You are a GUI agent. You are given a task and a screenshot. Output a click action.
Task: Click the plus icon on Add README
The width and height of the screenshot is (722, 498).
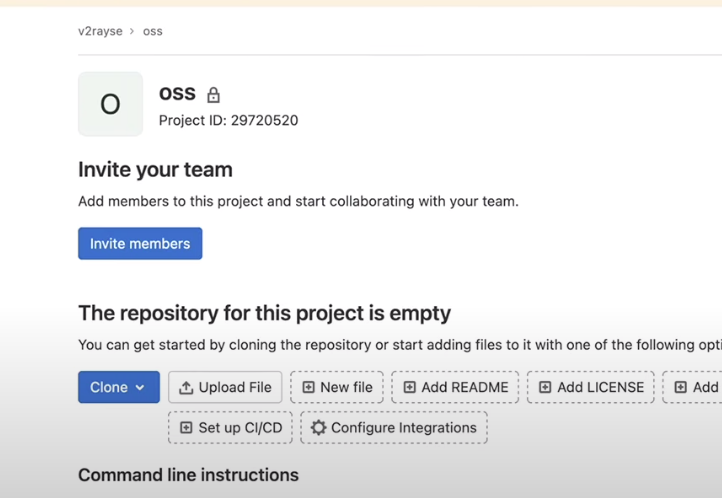pos(409,388)
